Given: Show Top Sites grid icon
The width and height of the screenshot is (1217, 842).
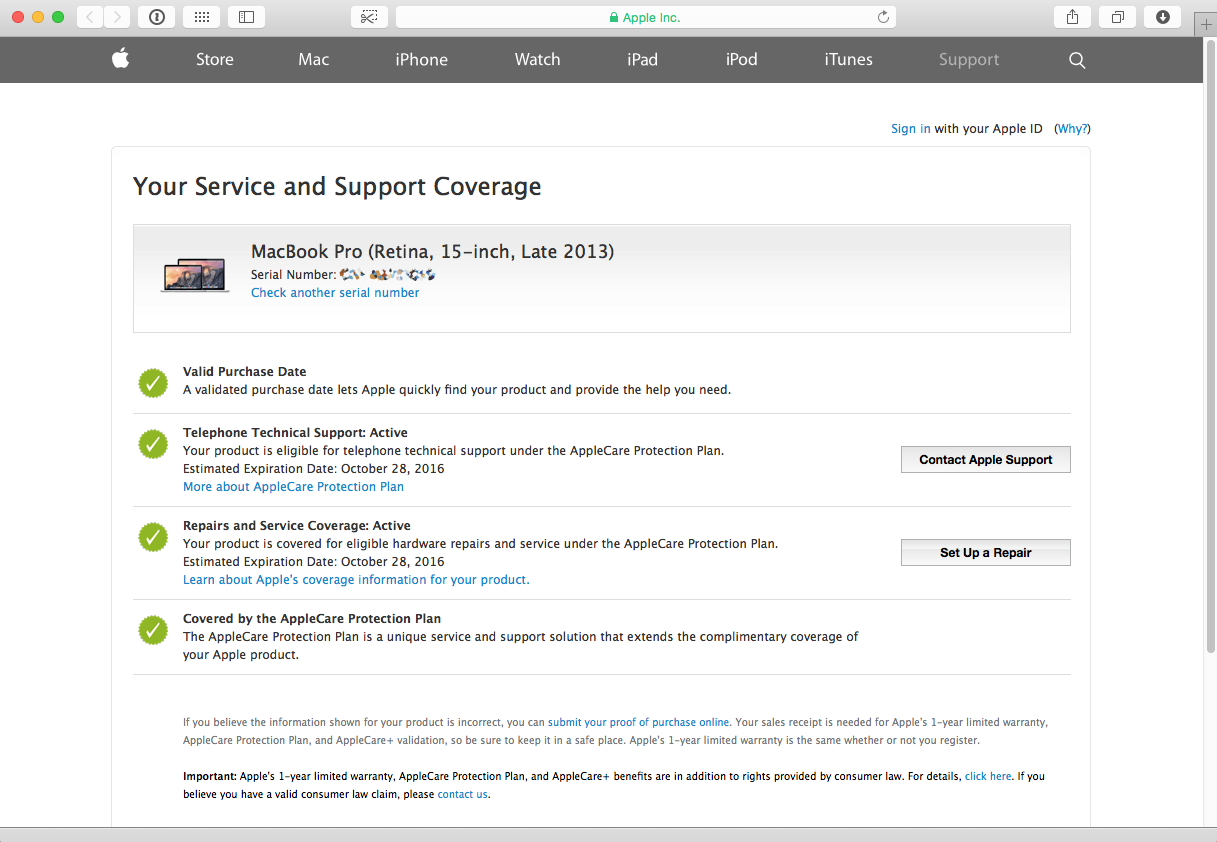Looking at the screenshot, I should 201,17.
